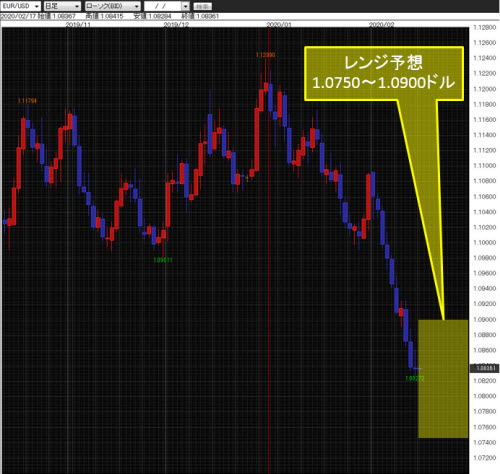This screenshot has width=500, height=474.
Task: Click the 1.11794 orange price label
Action: pos(27,101)
